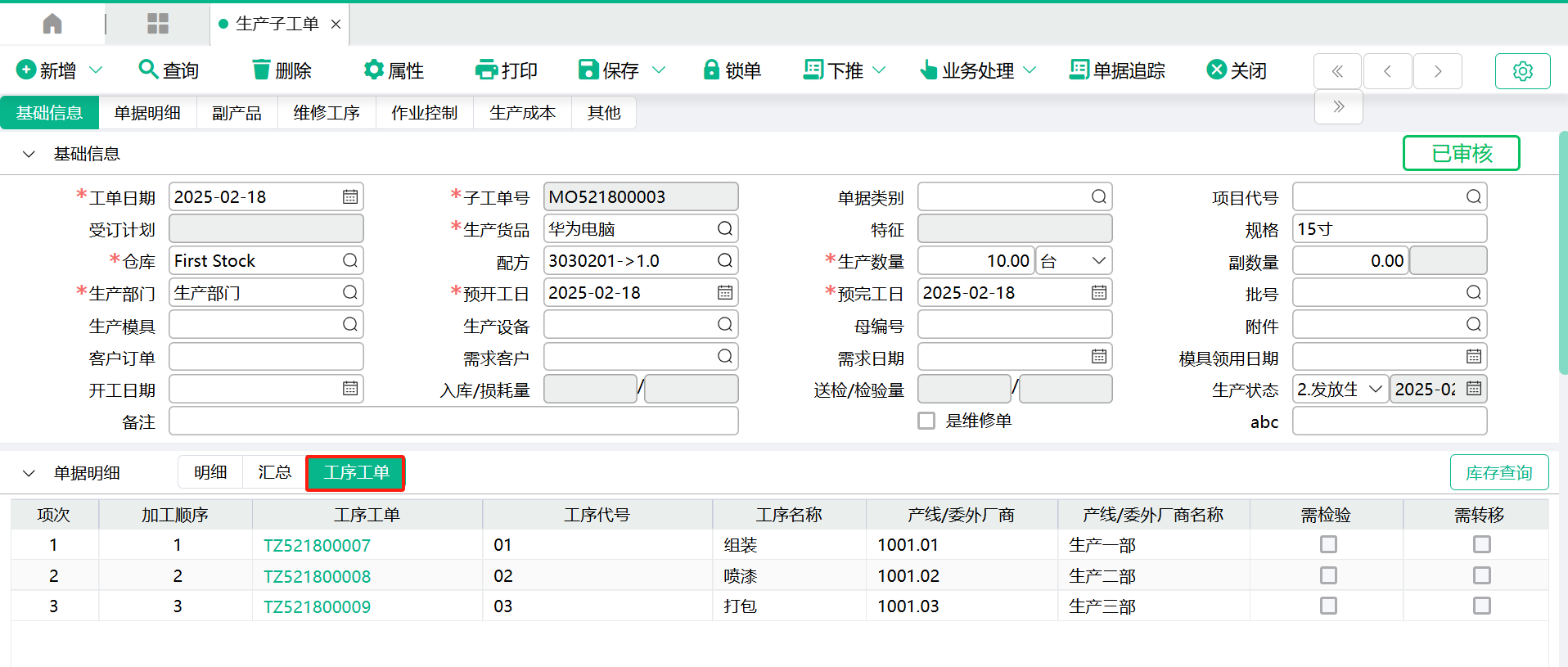Check 需转移 for the 组装 row
Screen dimensions: 1568x667
click(1482, 544)
